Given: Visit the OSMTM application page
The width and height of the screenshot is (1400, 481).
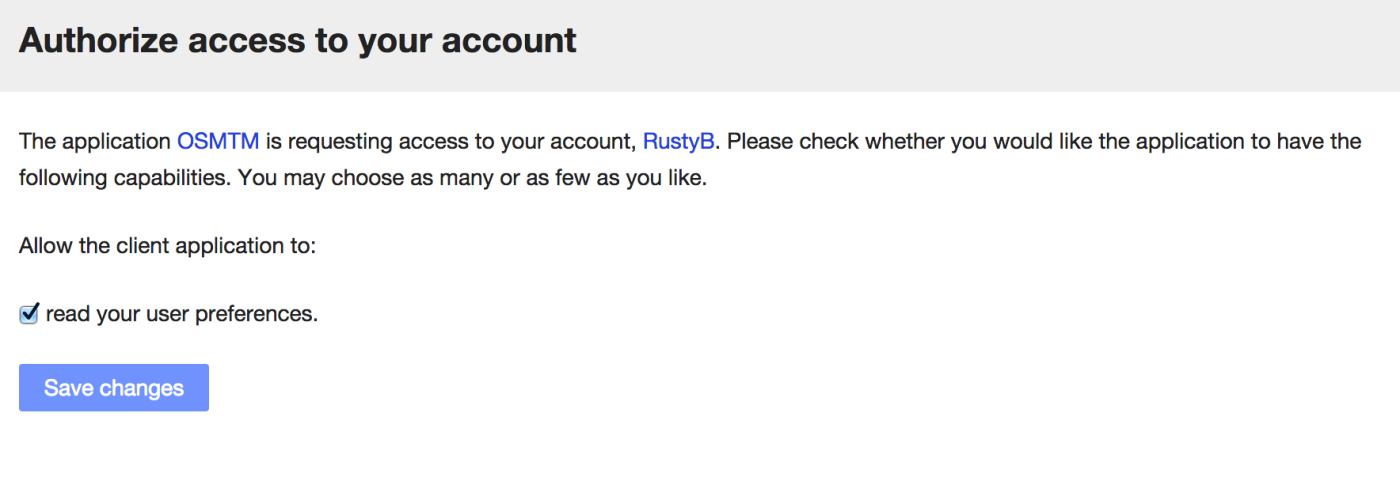Looking at the screenshot, I should 218,141.
